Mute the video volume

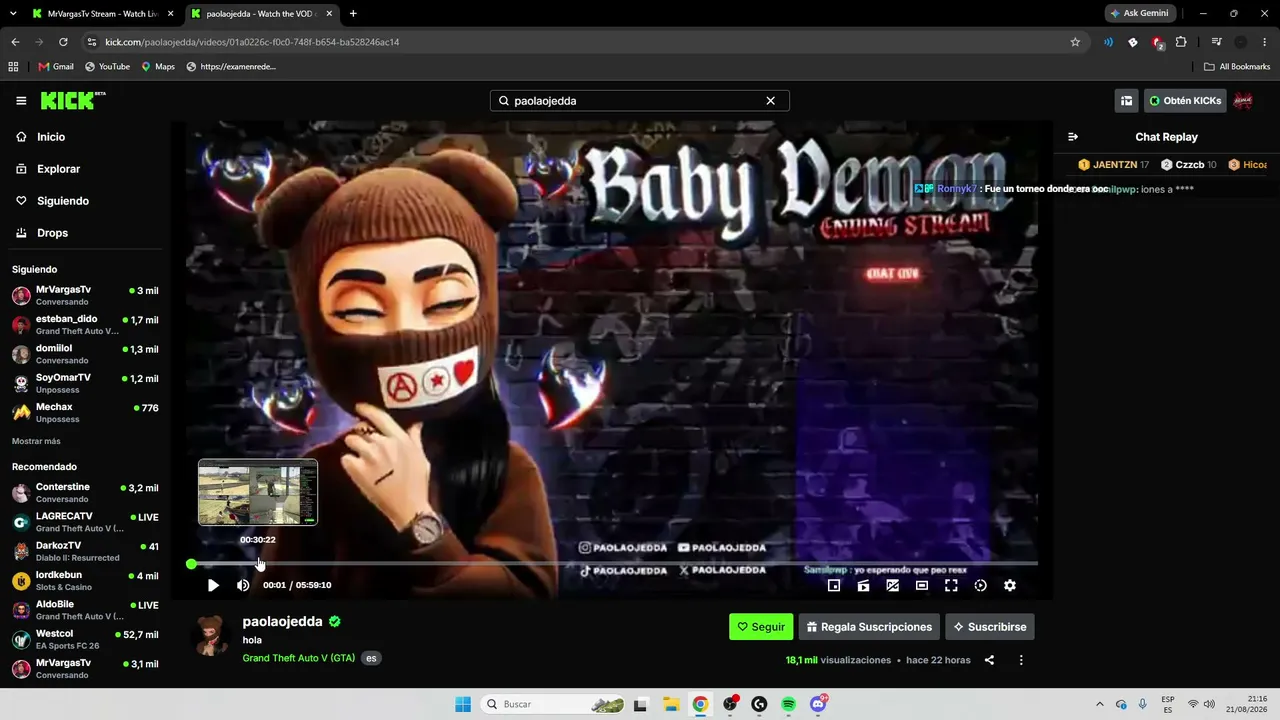coord(243,585)
